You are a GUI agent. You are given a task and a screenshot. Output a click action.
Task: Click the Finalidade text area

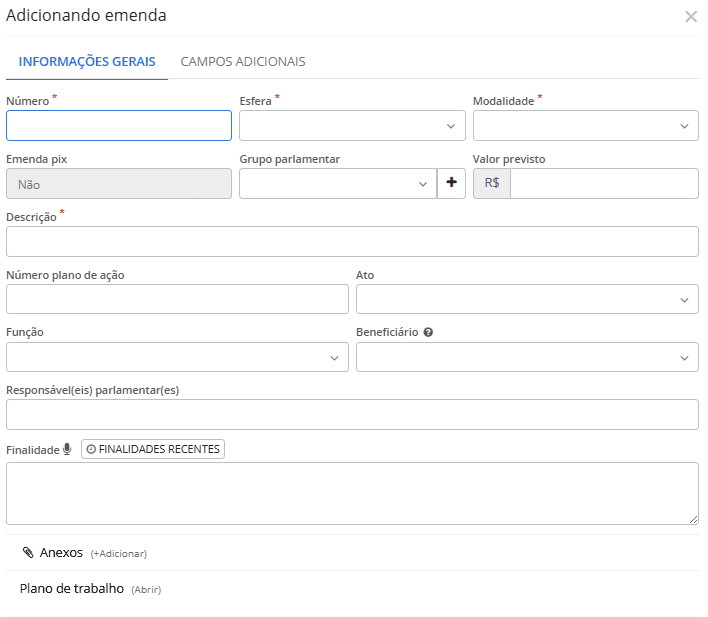click(352, 493)
